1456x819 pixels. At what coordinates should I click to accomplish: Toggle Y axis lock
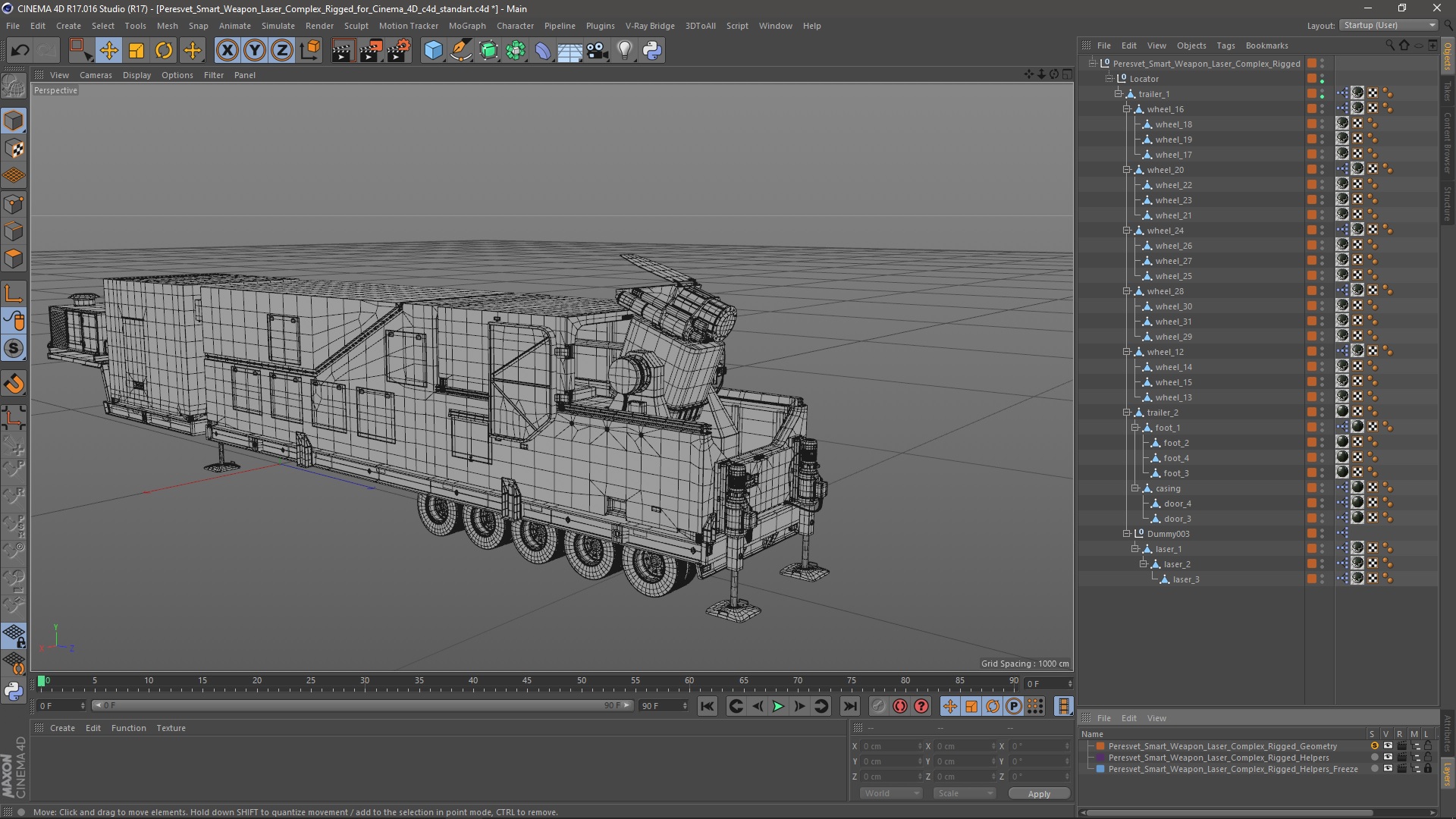click(x=255, y=51)
